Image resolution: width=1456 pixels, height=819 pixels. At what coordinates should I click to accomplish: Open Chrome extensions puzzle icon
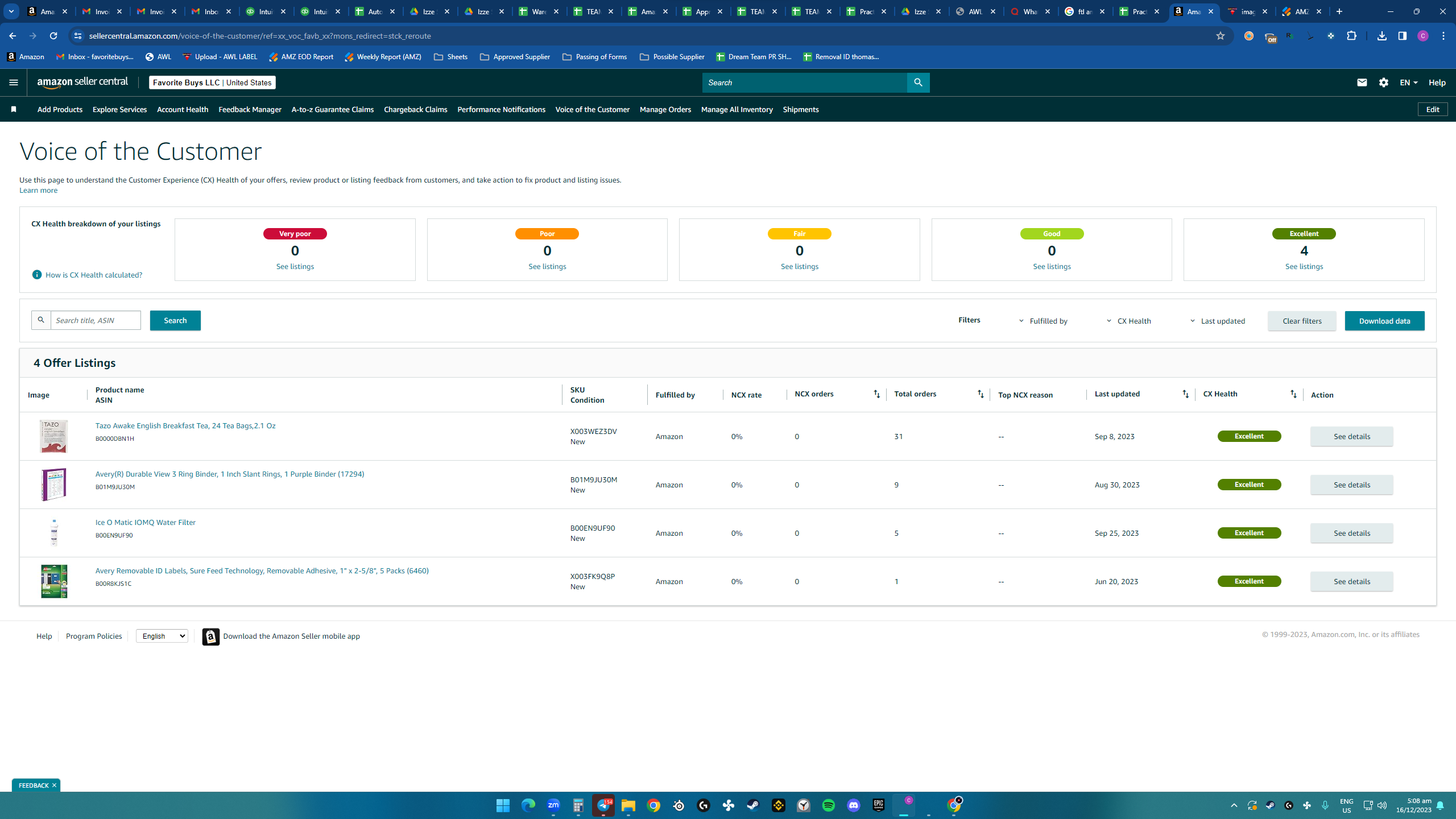pos(1352,36)
